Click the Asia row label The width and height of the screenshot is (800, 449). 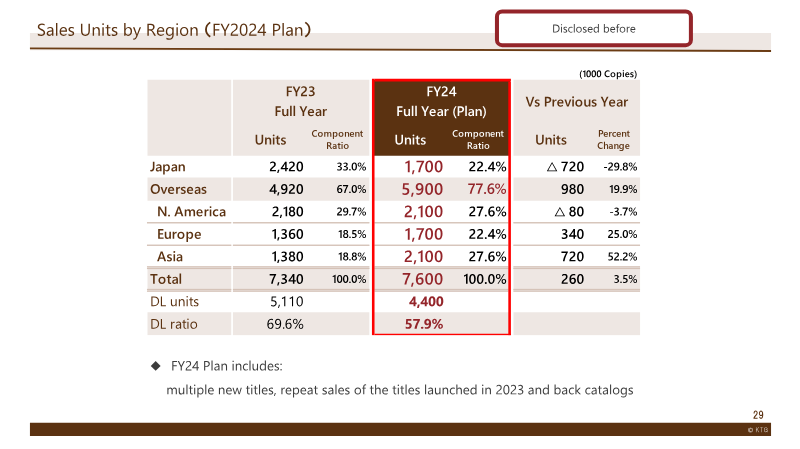[170, 257]
